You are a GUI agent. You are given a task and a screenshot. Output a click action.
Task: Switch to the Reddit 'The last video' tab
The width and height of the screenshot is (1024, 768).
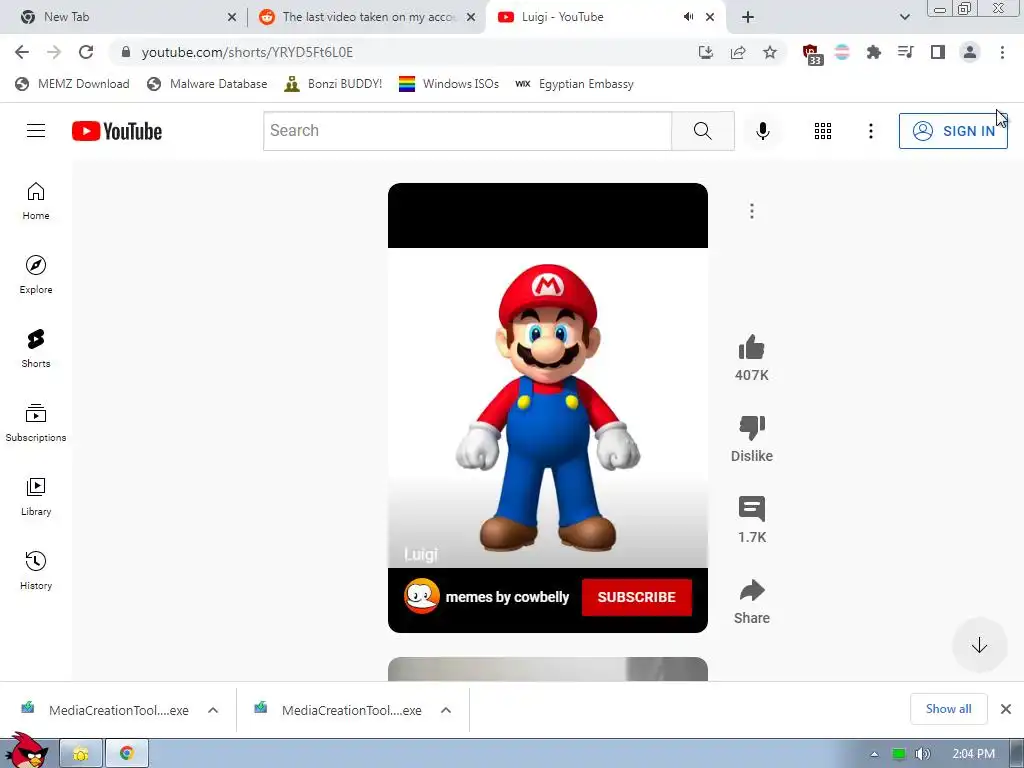(367, 17)
